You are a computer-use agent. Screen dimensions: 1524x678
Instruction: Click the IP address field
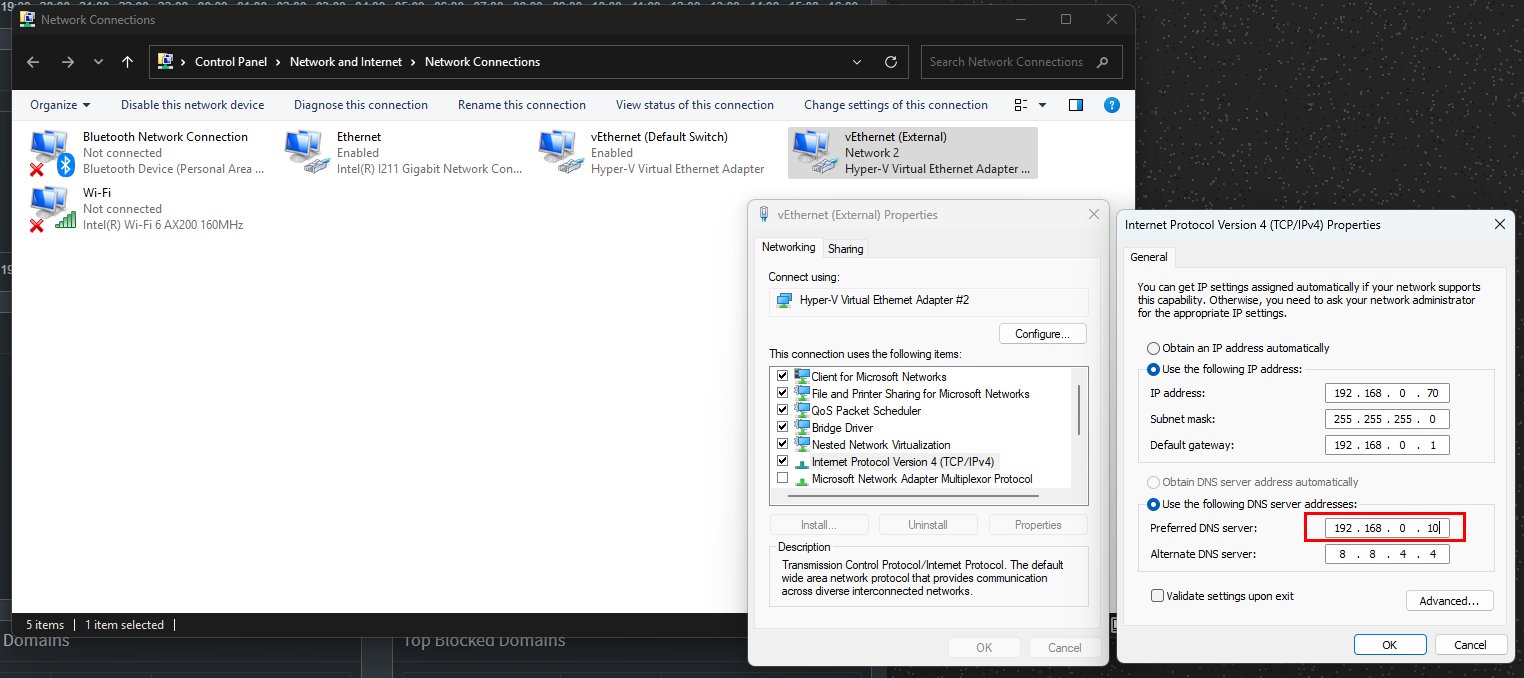1387,393
